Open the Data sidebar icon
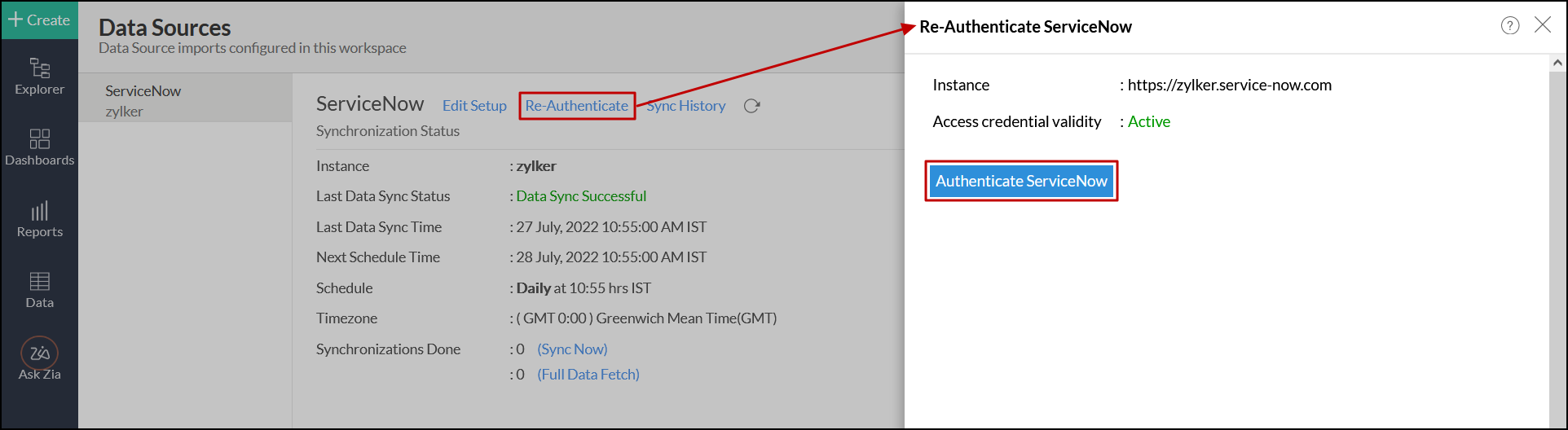 (39, 290)
